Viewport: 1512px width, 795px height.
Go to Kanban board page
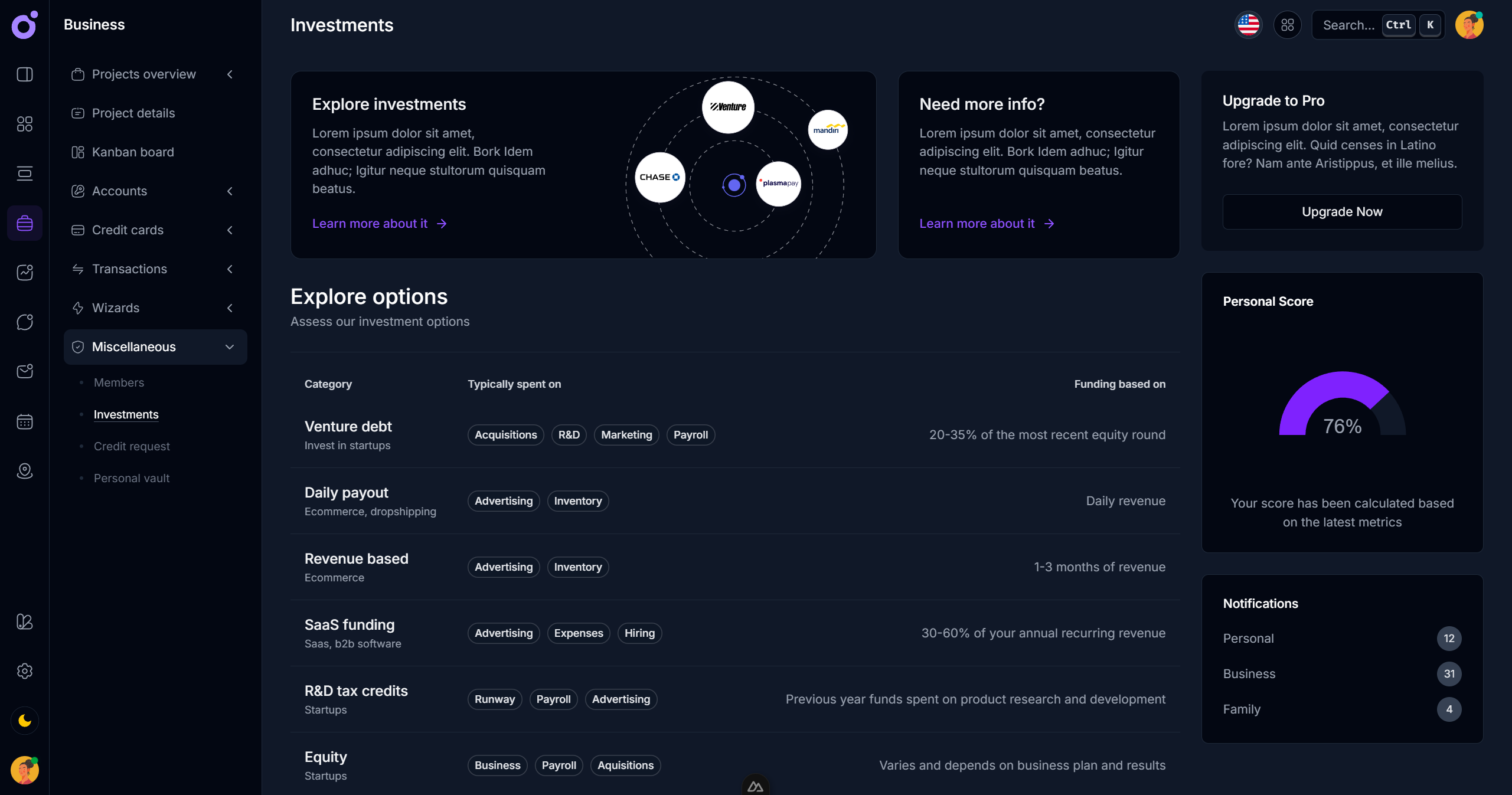point(133,152)
